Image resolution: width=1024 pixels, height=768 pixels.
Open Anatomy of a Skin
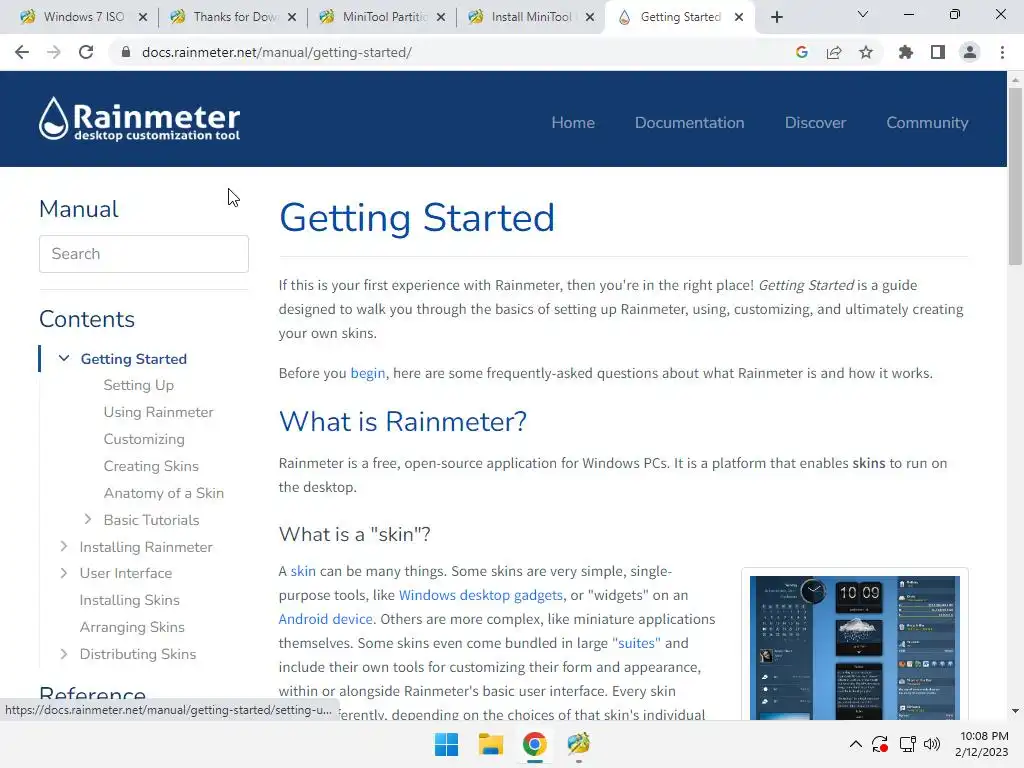tap(163, 493)
